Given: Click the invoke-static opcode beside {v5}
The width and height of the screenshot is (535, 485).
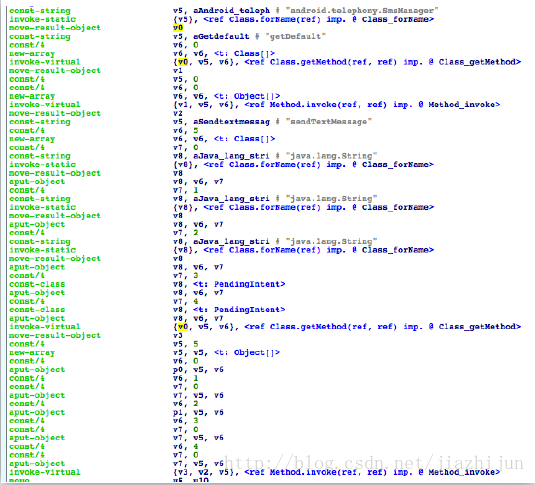Looking at the screenshot, I should (x=42, y=19).
